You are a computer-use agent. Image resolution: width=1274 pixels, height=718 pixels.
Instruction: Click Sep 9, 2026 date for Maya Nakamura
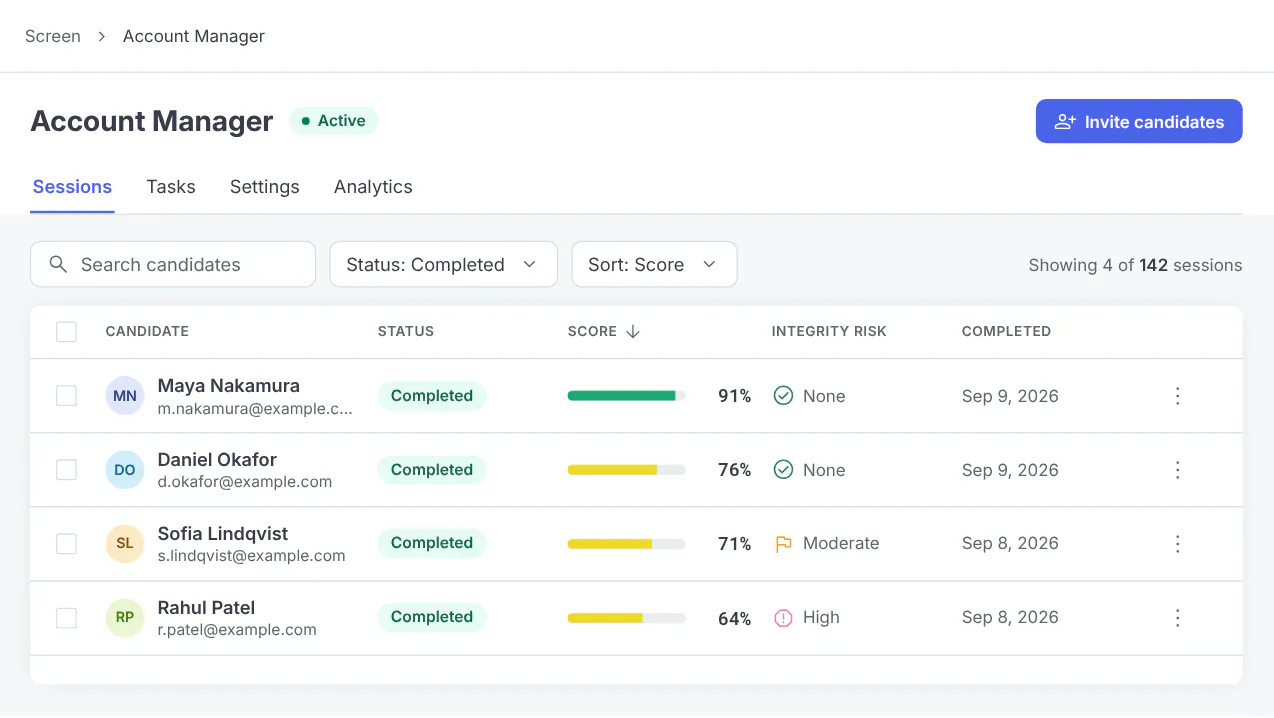(1010, 396)
